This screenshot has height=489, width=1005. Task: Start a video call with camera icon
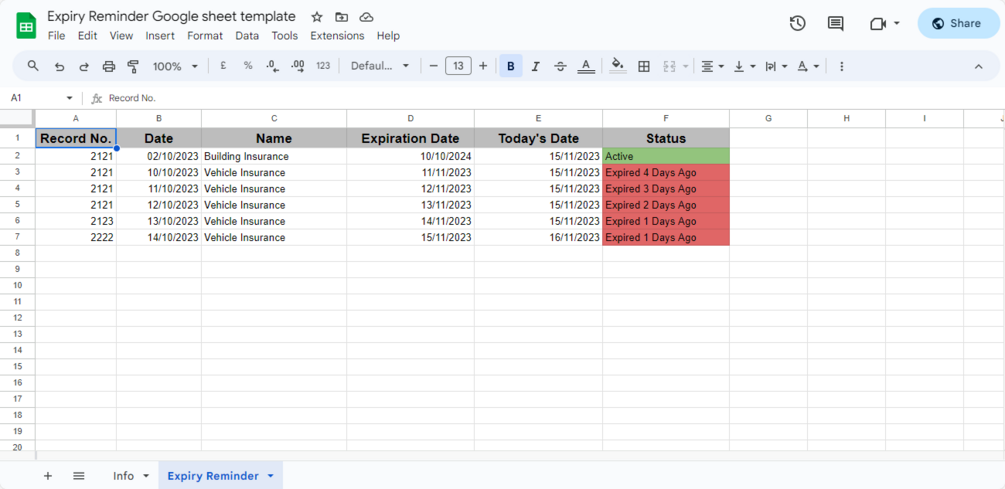click(x=877, y=24)
